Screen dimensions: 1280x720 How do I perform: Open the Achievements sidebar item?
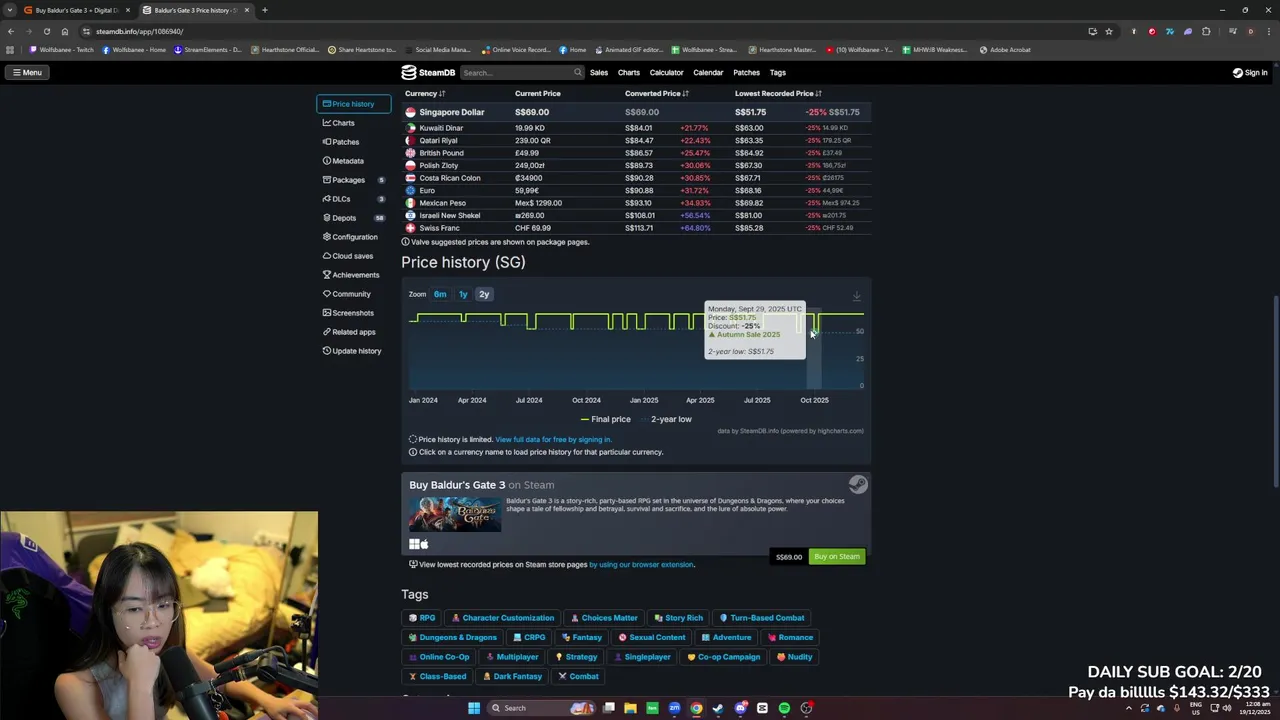tap(350, 275)
